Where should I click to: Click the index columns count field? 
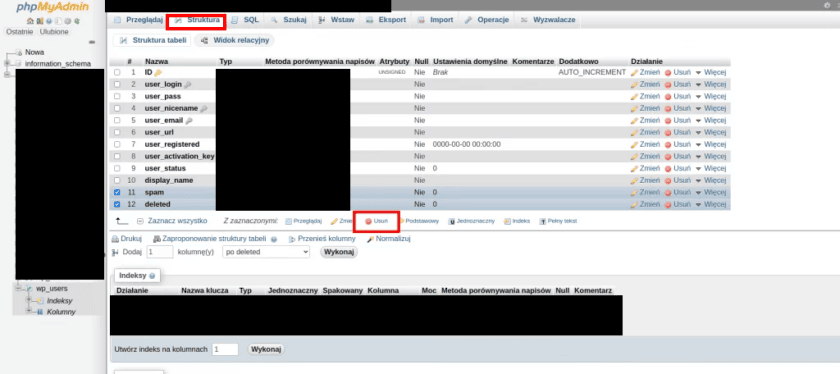pos(225,349)
